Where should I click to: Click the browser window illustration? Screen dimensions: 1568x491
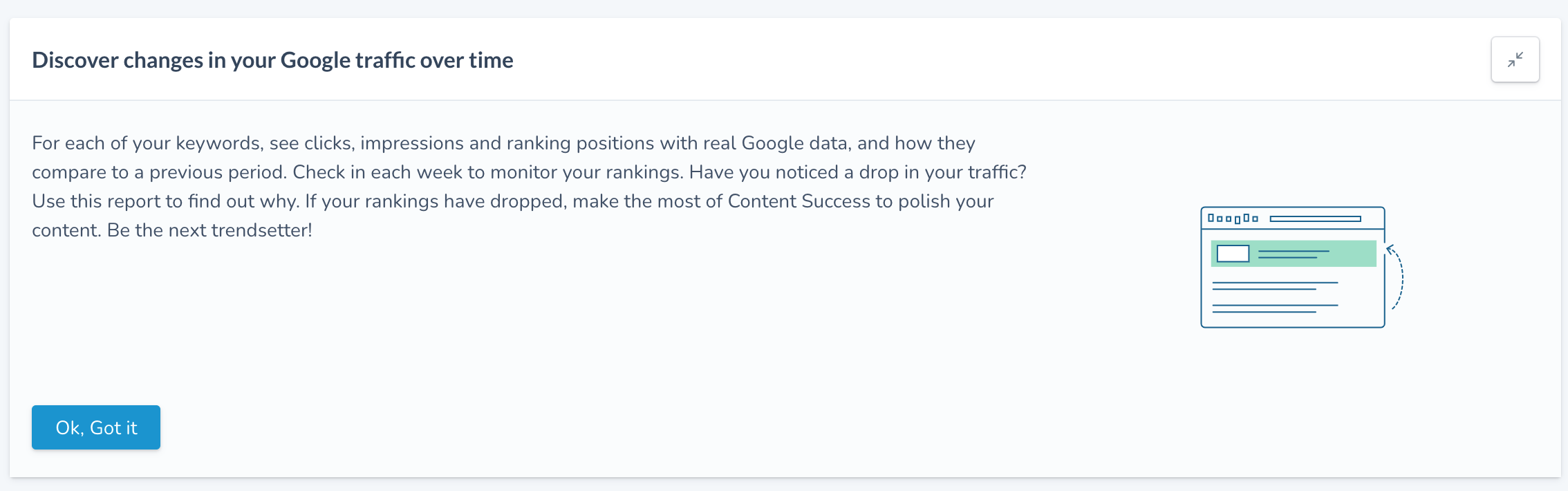[x=1293, y=267]
